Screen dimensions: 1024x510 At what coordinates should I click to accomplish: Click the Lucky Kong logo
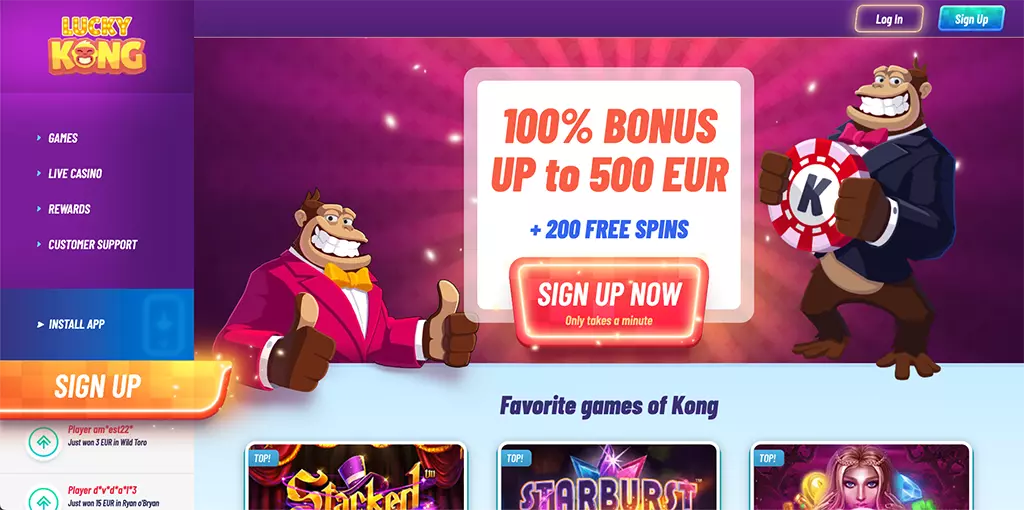click(97, 44)
